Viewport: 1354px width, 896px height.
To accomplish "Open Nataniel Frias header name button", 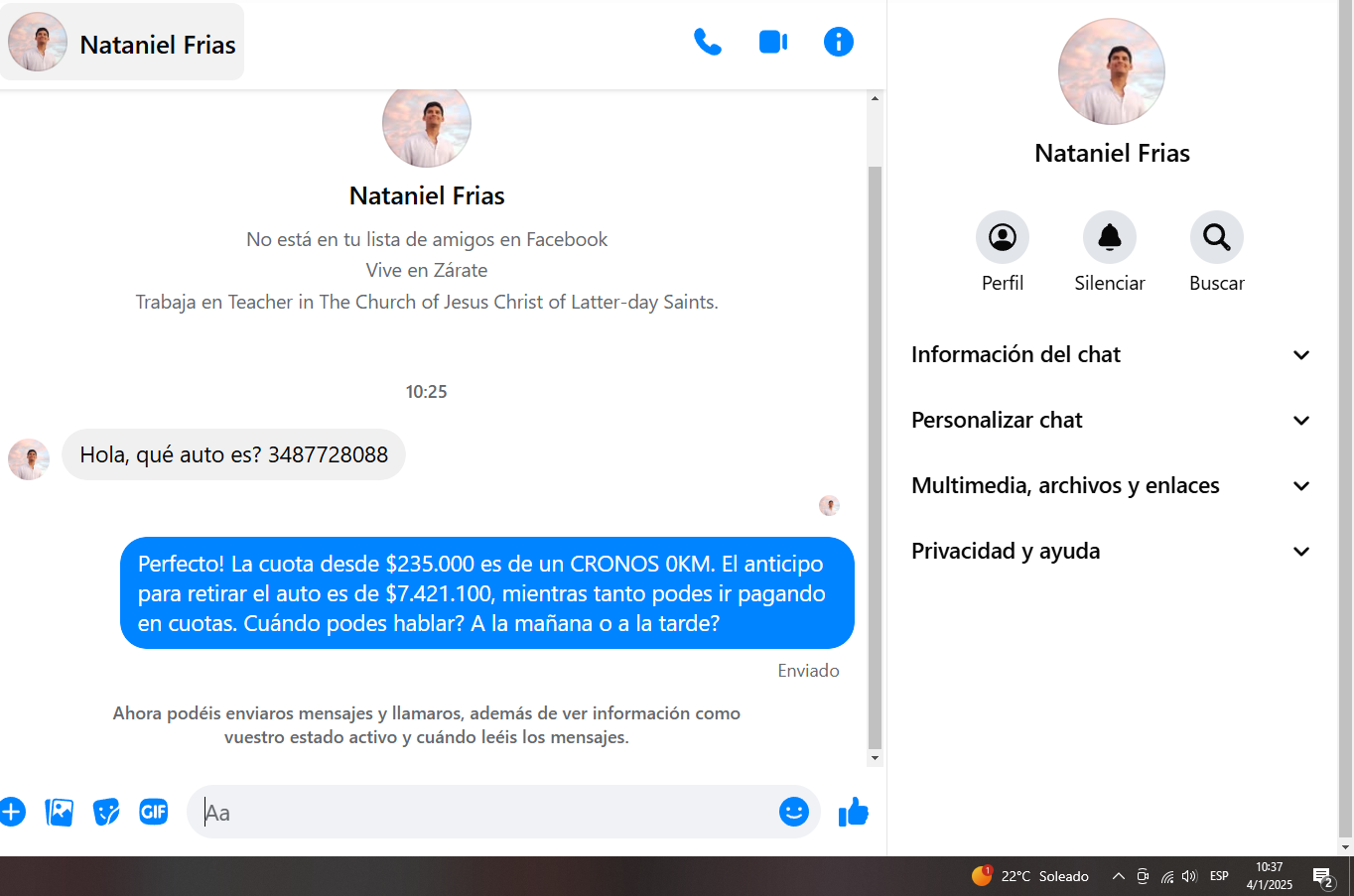I will coord(123,43).
